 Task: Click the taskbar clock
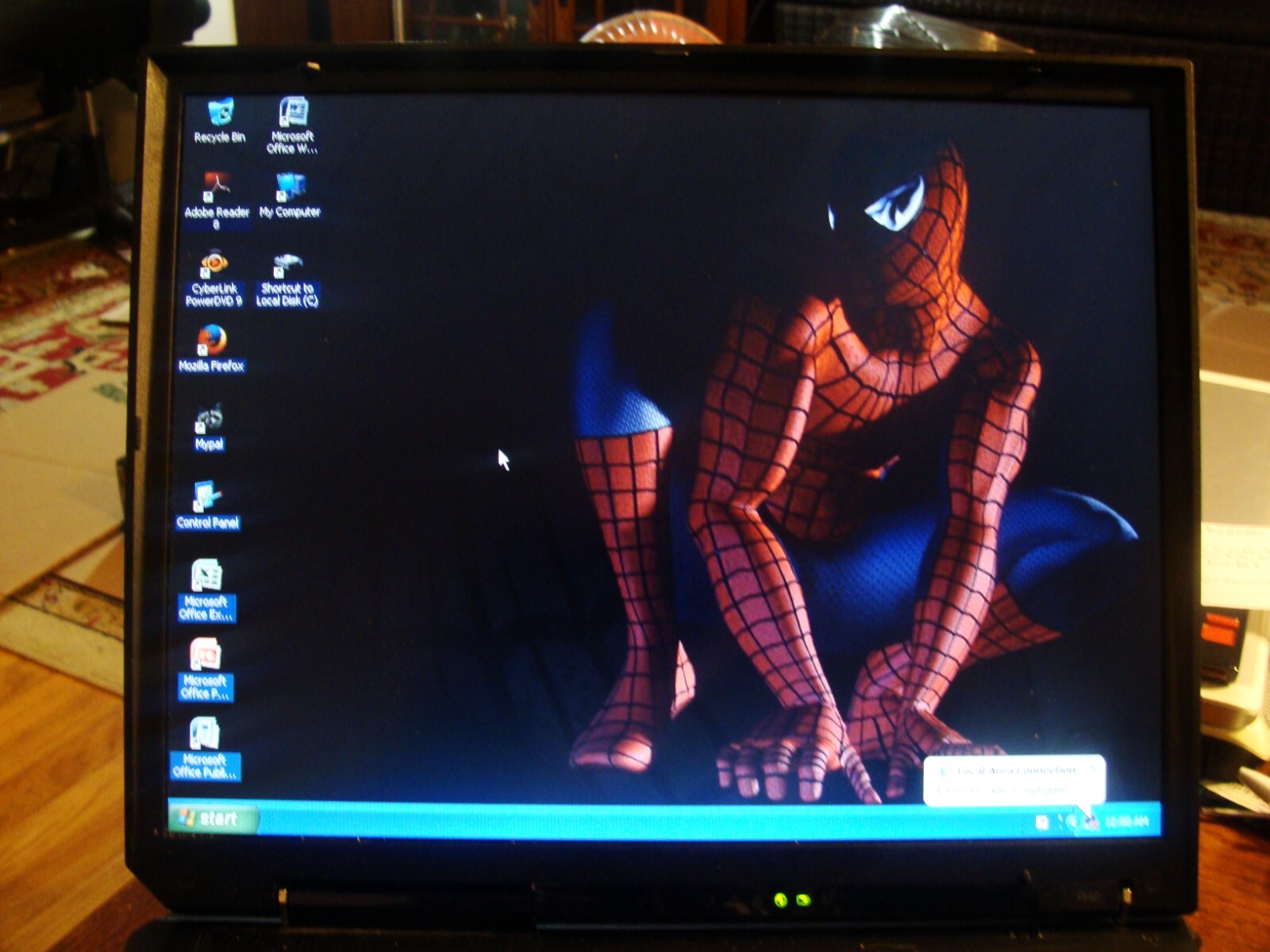1126,821
